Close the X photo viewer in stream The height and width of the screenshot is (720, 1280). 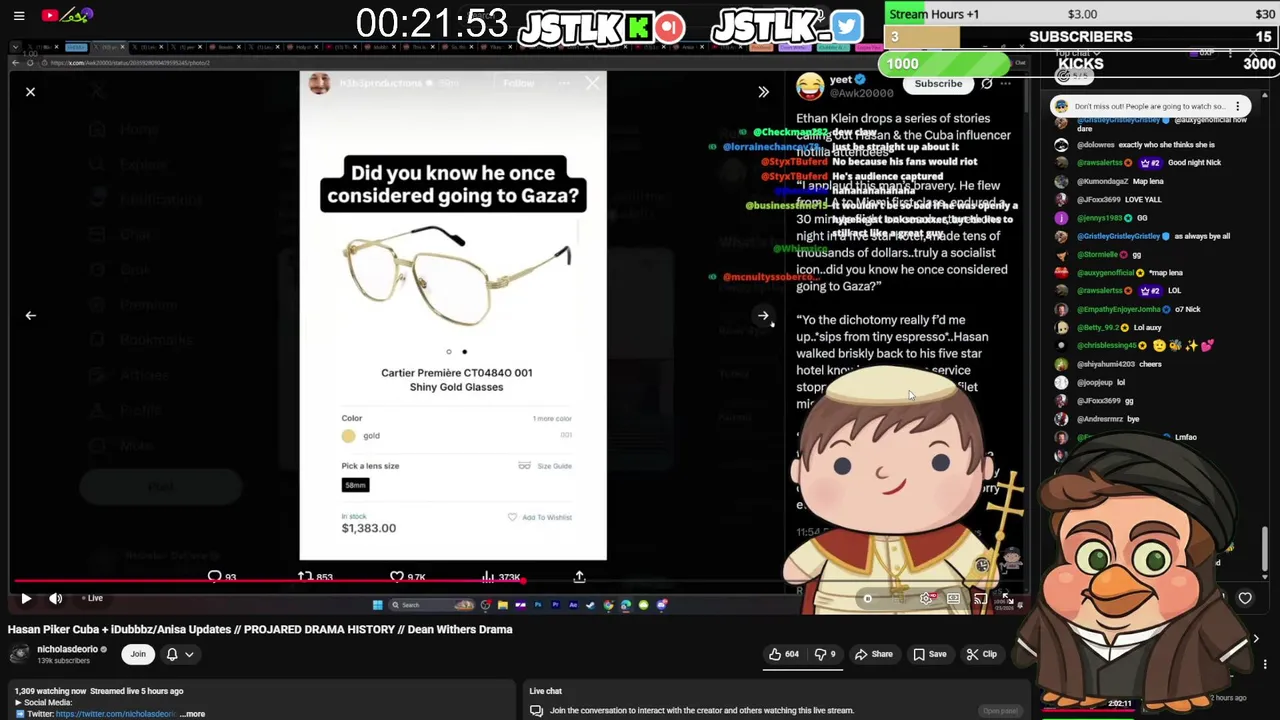(x=30, y=92)
